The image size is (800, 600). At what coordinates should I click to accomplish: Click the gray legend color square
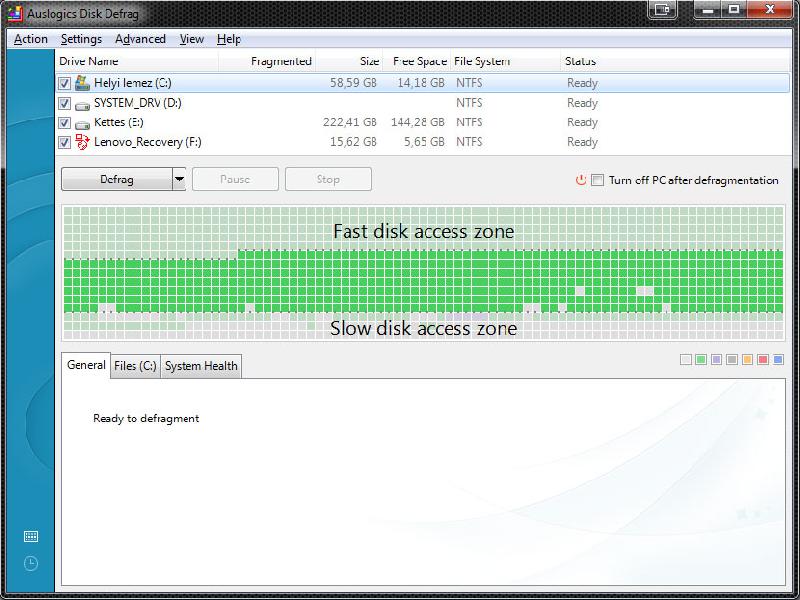point(732,360)
